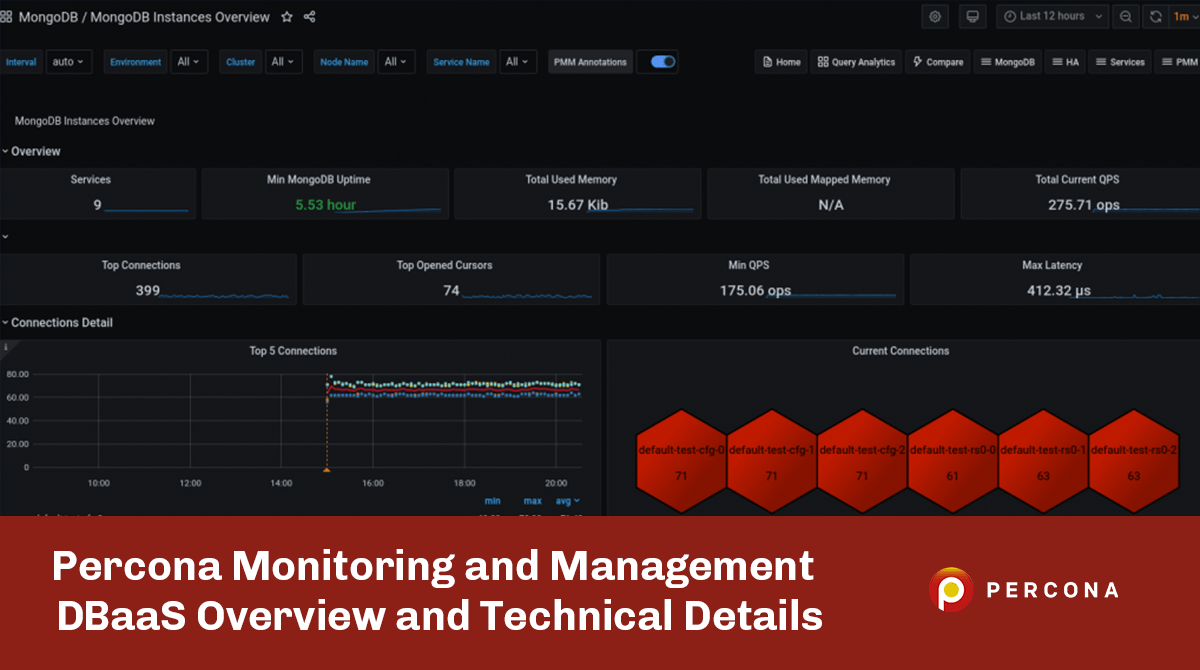Go to the Home link

click(x=781, y=62)
